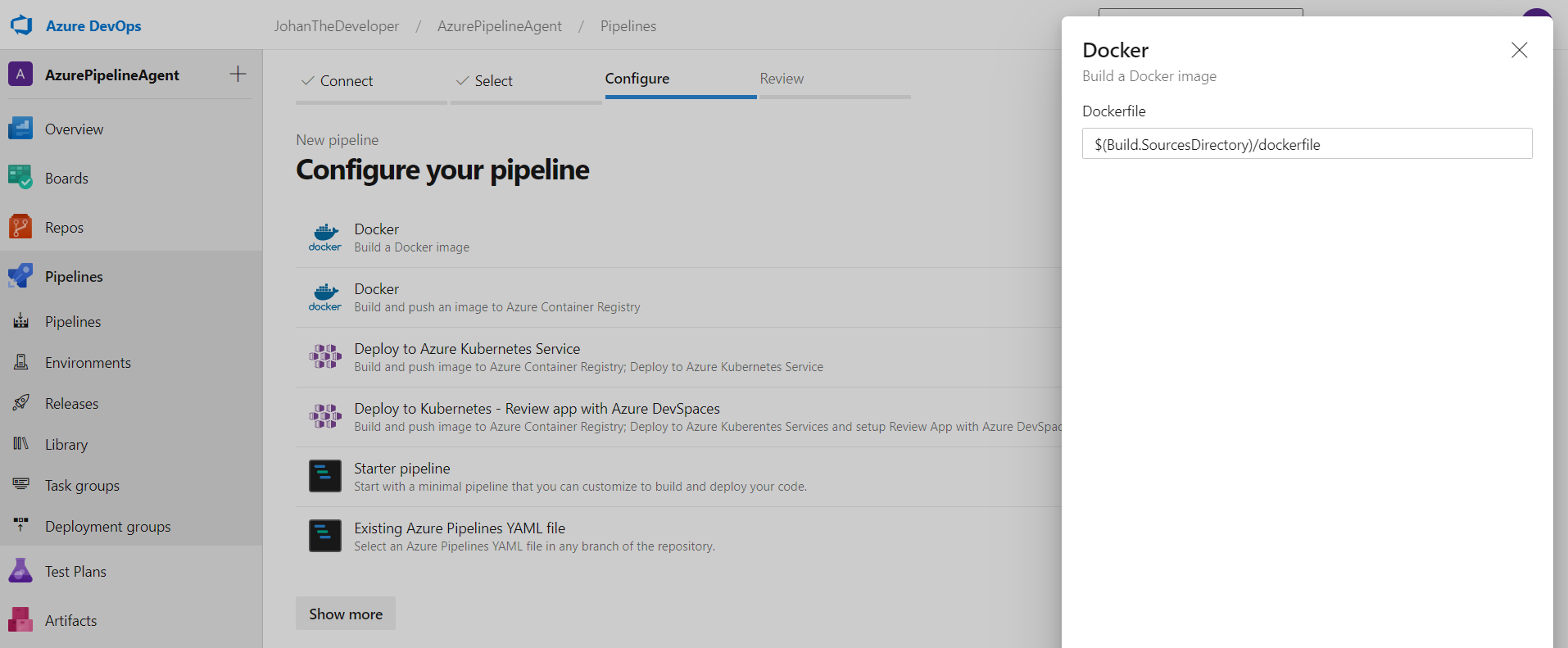
Task: Click the Existing Azure Pipelines YAML file icon
Action: (325, 536)
